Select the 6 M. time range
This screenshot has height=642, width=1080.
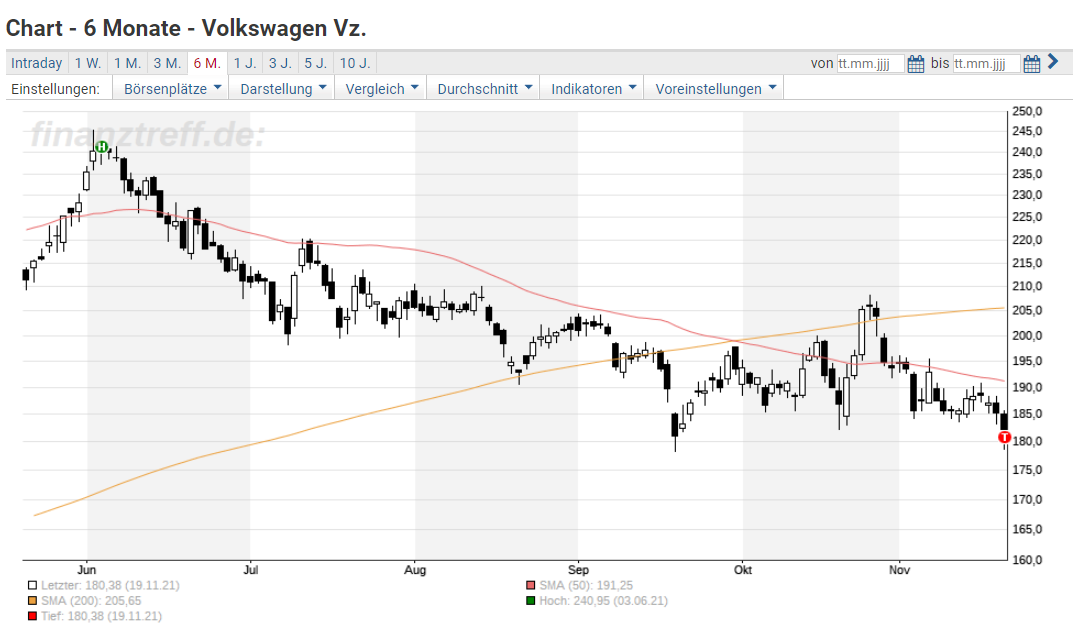[207, 63]
